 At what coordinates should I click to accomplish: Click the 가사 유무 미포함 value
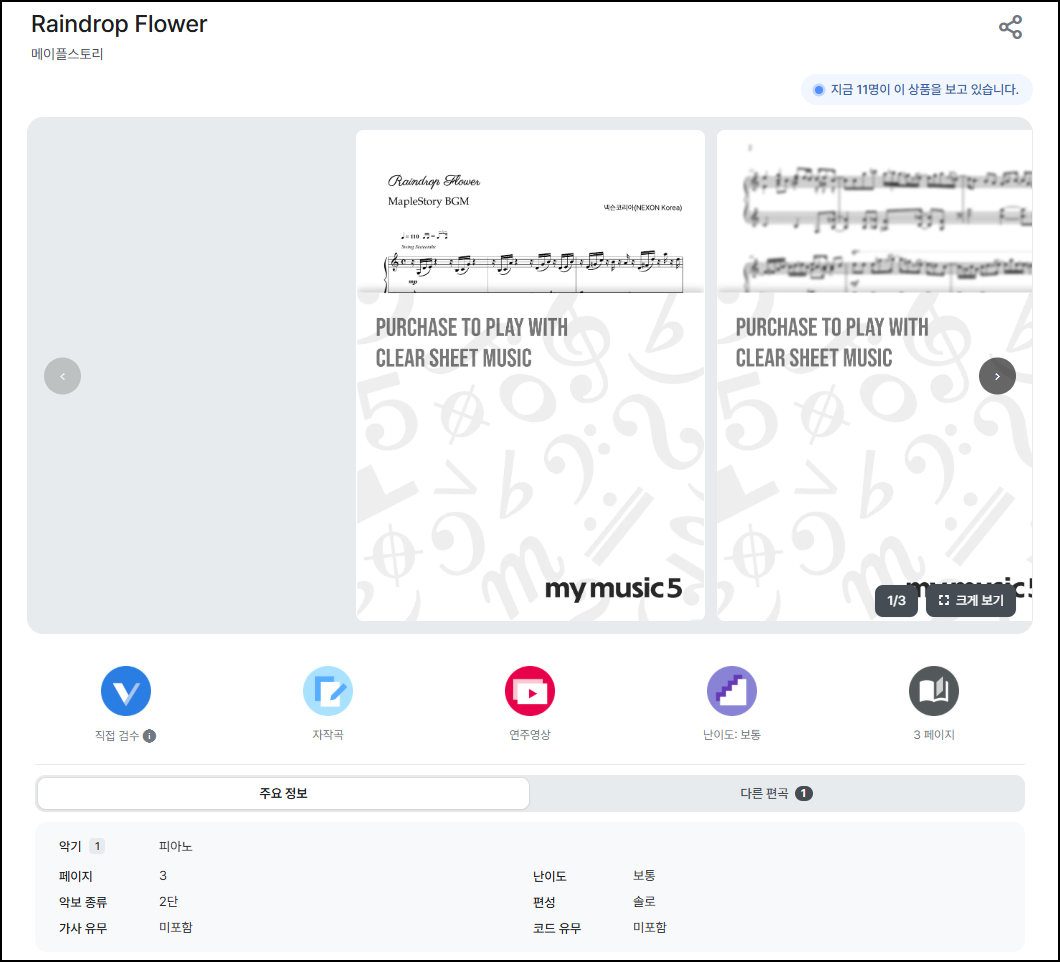[176, 928]
